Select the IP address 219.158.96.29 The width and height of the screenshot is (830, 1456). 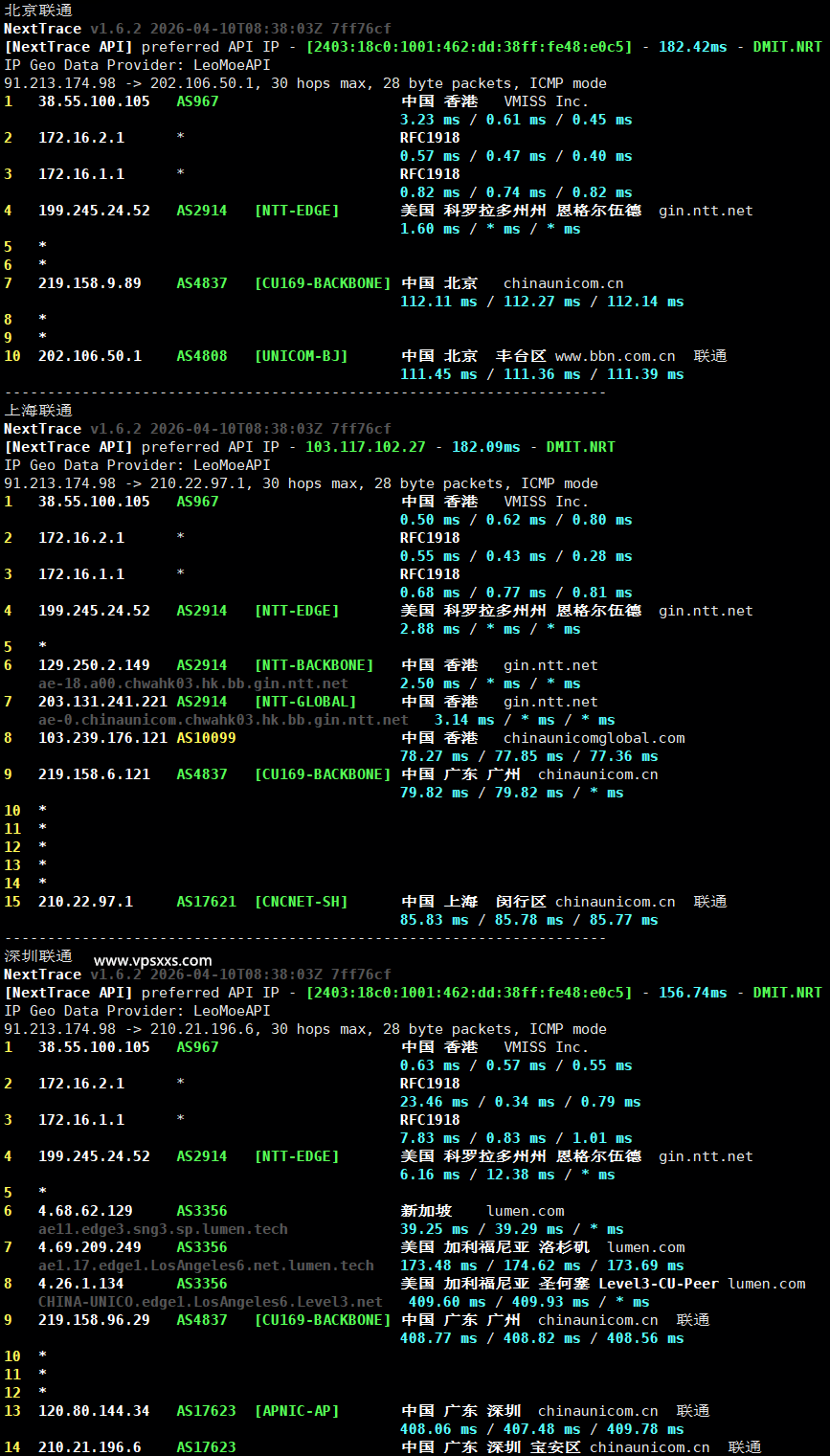point(94,1320)
